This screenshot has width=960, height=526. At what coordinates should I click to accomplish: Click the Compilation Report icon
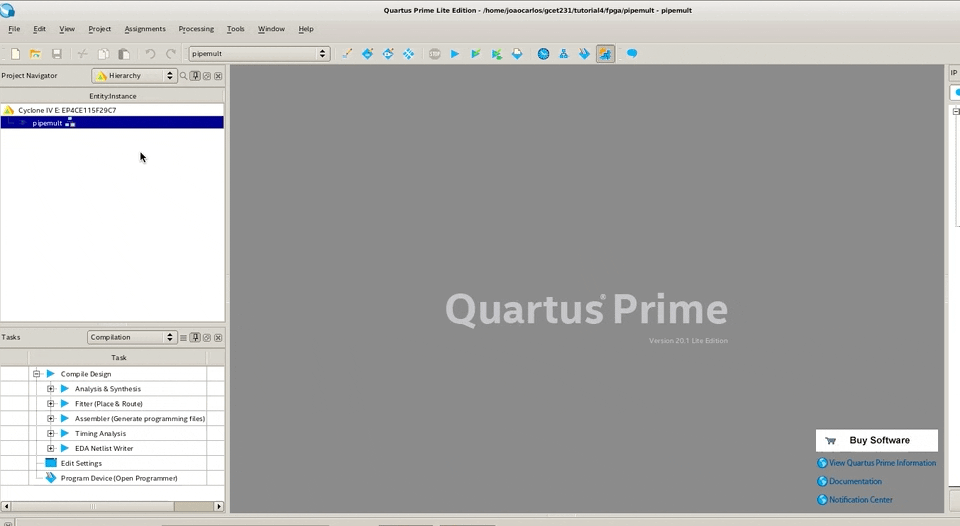(517, 54)
